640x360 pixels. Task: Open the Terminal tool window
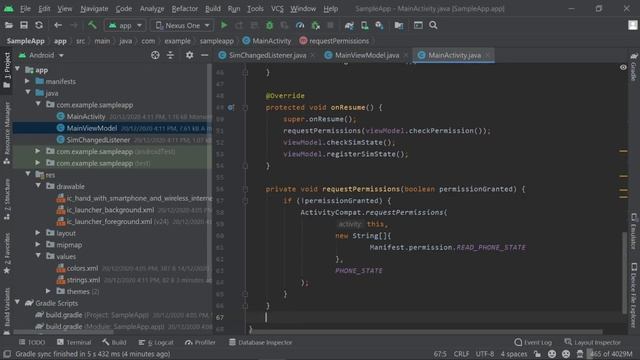[x=74, y=342]
